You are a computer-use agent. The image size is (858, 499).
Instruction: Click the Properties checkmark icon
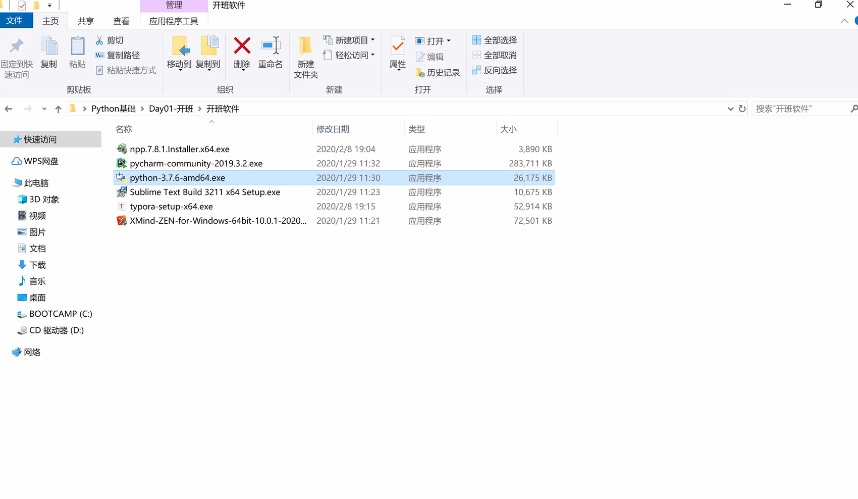[x=398, y=46]
